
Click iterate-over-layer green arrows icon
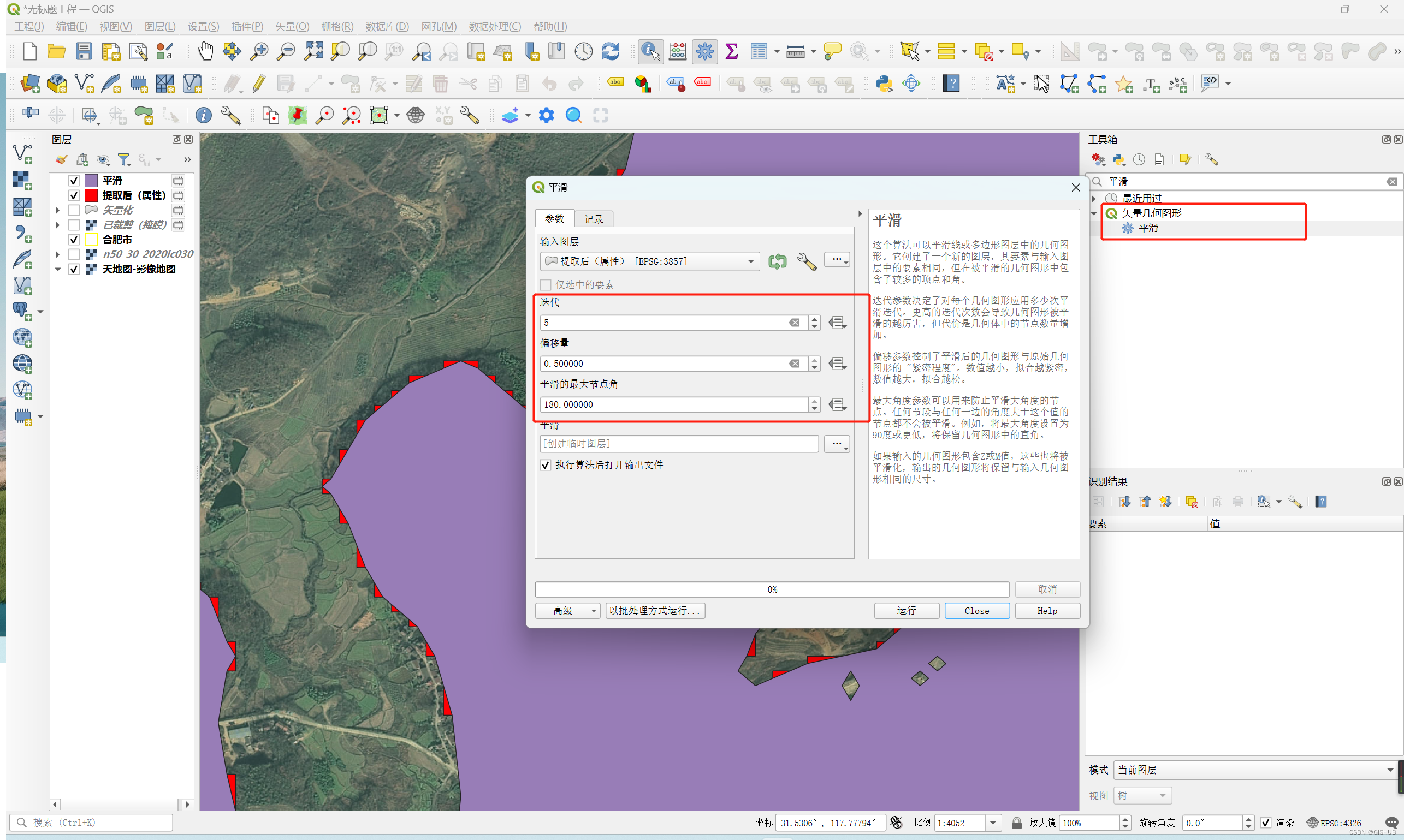777,261
